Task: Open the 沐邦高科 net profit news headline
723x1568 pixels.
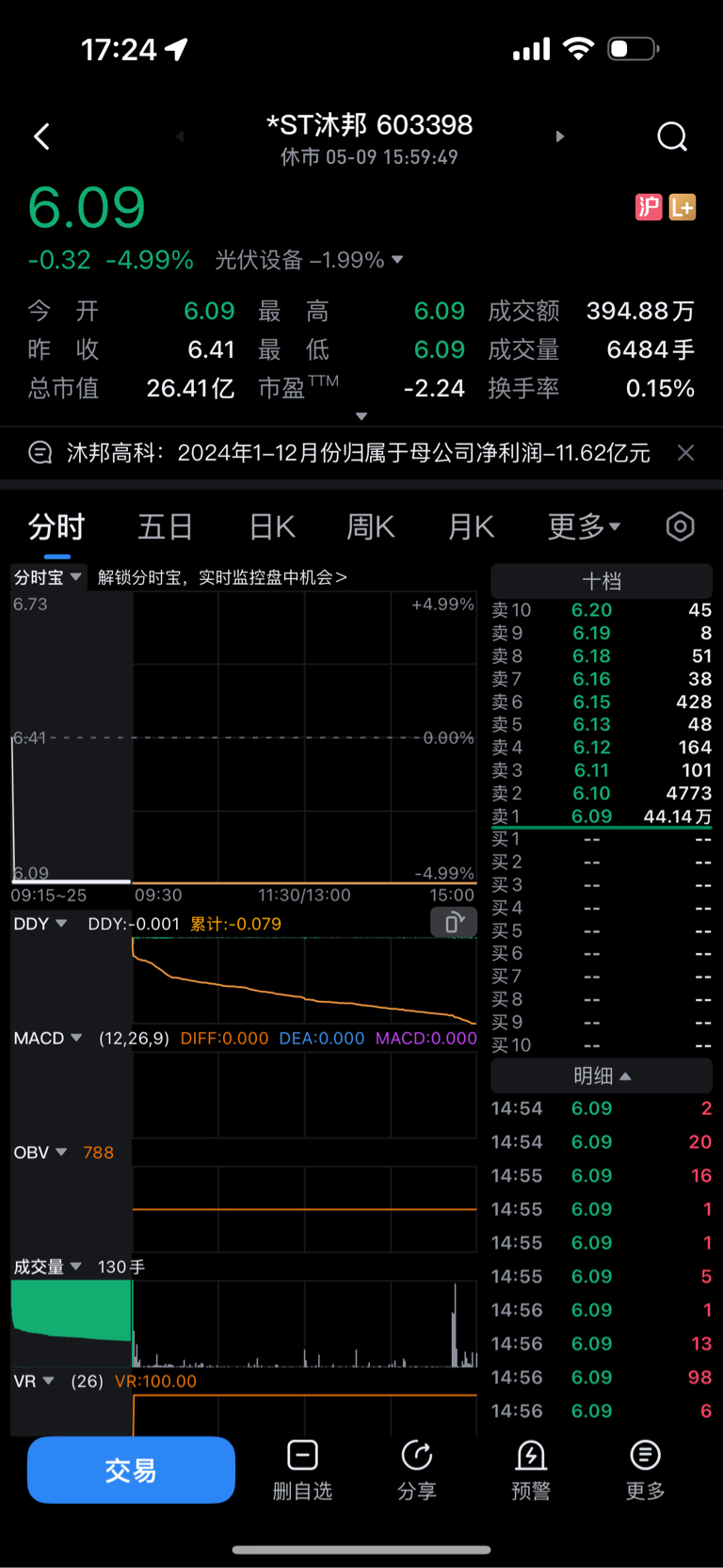Action: pyautogui.click(x=359, y=453)
